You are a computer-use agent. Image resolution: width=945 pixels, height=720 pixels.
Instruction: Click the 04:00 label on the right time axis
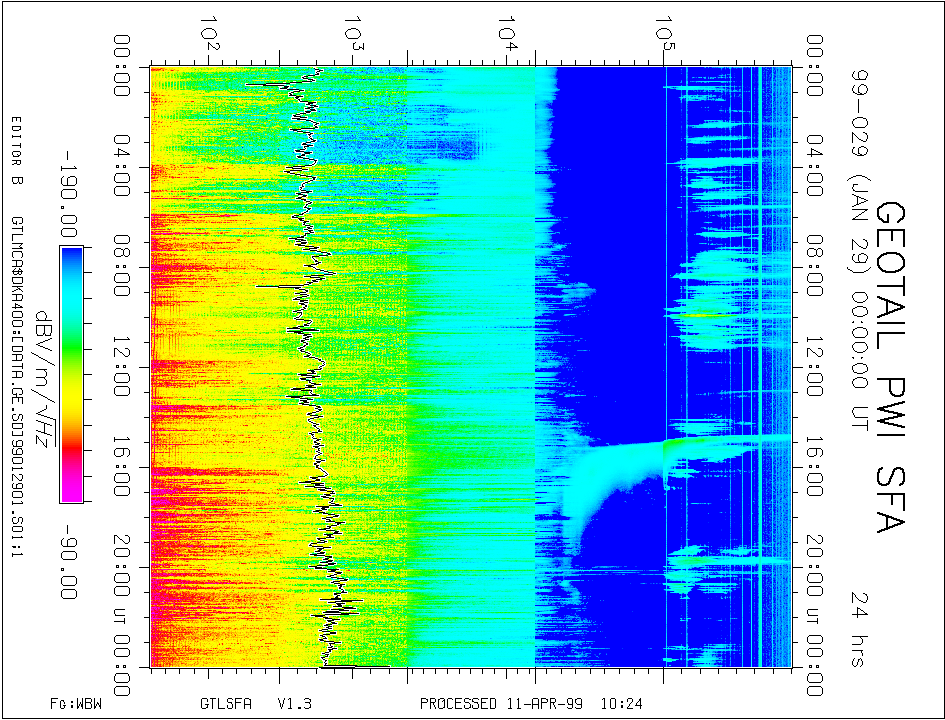point(815,166)
